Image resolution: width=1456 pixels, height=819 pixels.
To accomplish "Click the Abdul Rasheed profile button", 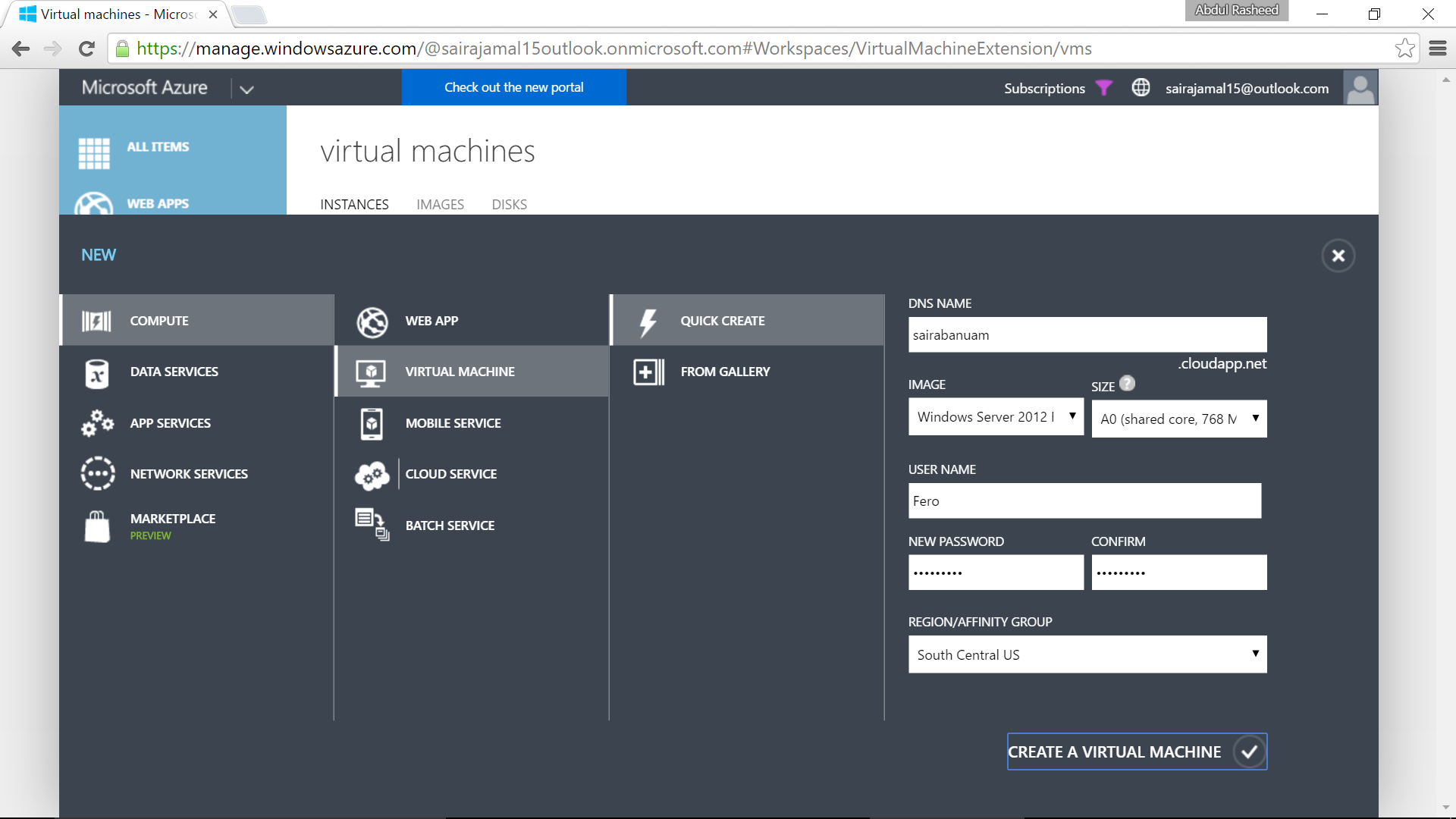I will tap(1236, 10).
